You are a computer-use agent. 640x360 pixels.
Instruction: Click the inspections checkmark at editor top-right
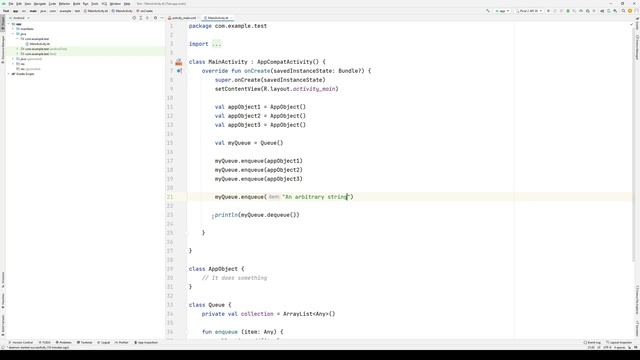pyautogui.click(x=631, y=25)
